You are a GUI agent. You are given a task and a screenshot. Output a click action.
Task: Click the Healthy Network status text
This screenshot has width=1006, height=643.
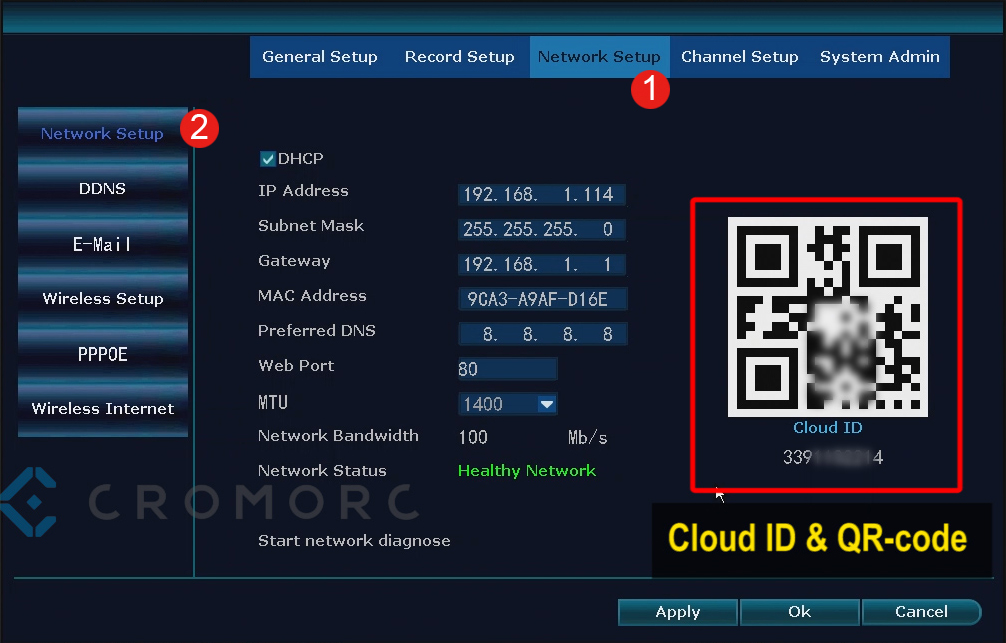coord(527,471)
